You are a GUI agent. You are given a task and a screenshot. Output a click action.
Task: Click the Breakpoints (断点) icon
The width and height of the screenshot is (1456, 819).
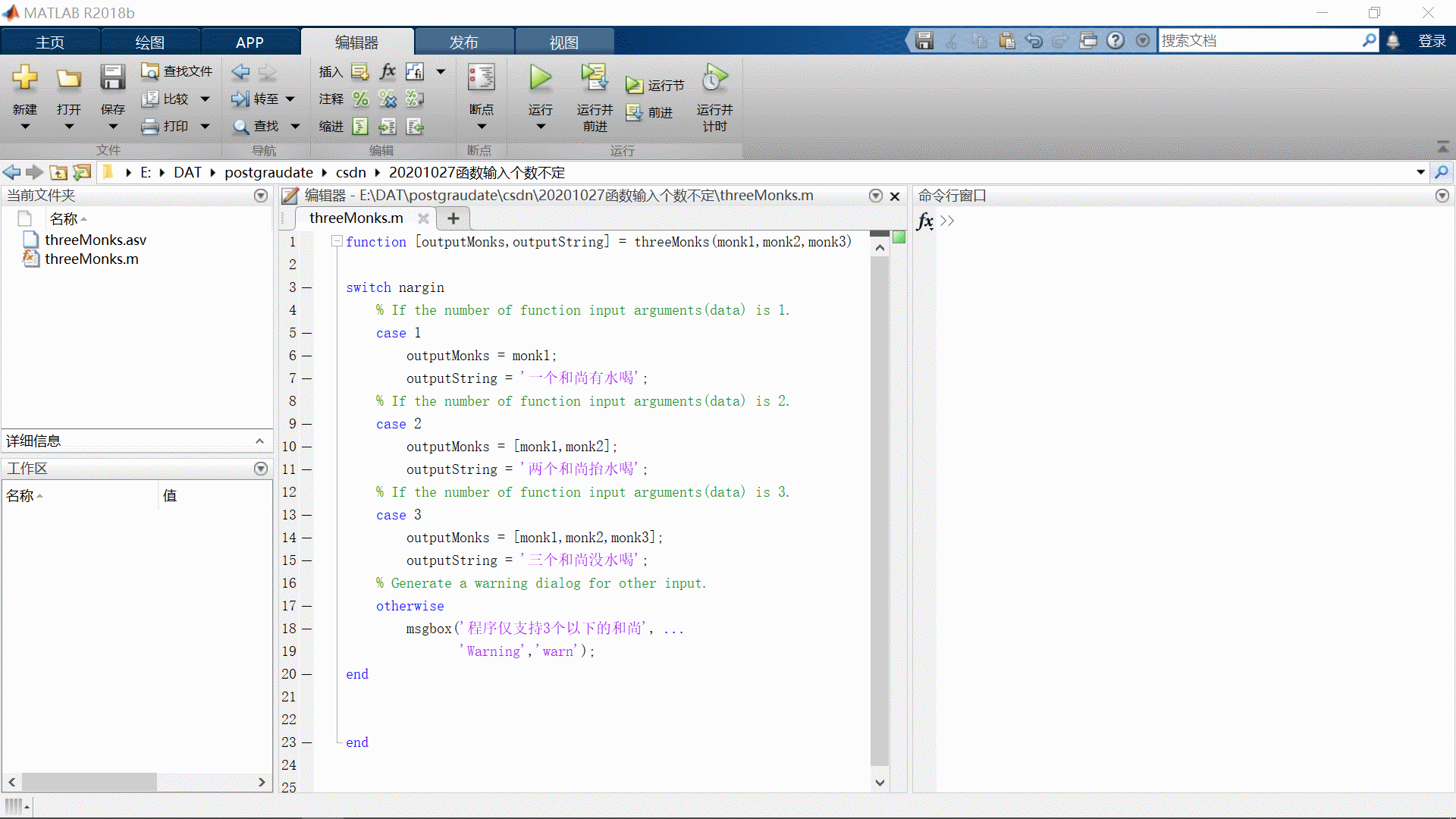482,77
